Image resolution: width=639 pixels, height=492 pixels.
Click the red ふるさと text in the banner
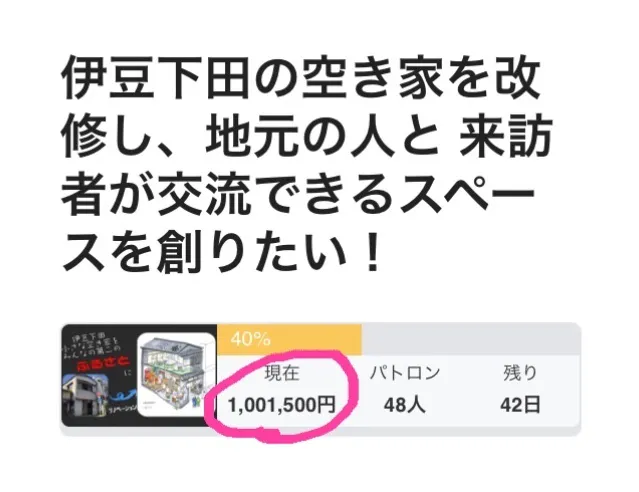103,362
